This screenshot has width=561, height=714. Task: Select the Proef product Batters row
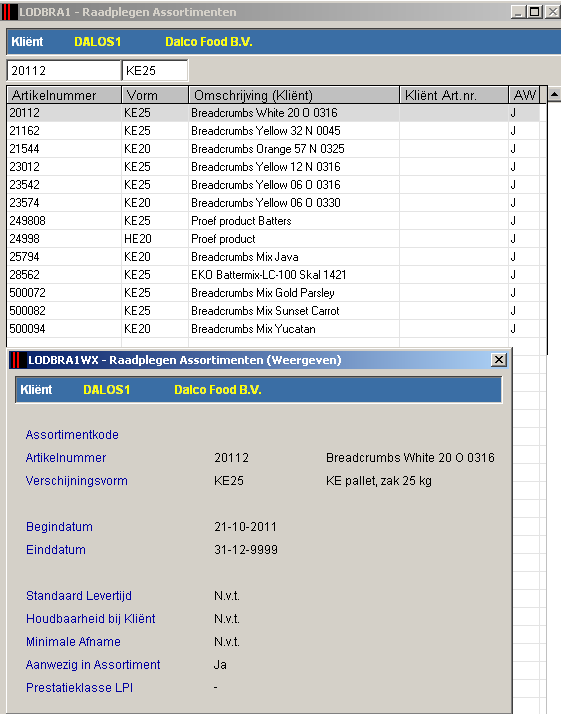[273, 221]
